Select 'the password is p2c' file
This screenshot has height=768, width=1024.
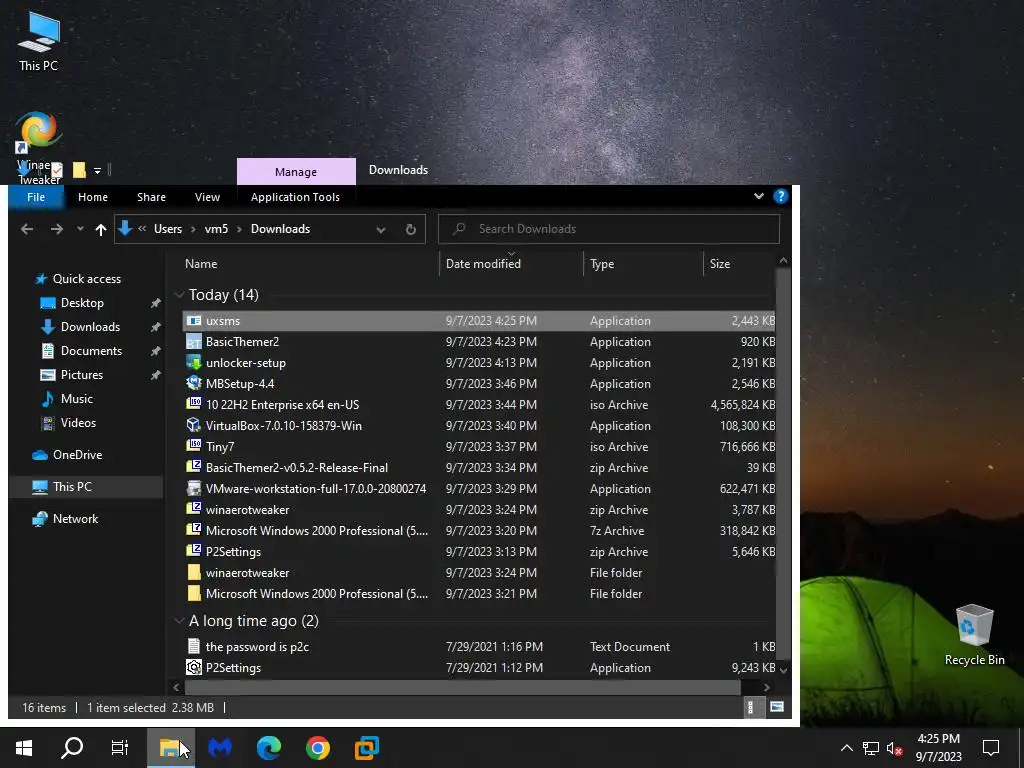pyautogui.click(x=479, y=647)
